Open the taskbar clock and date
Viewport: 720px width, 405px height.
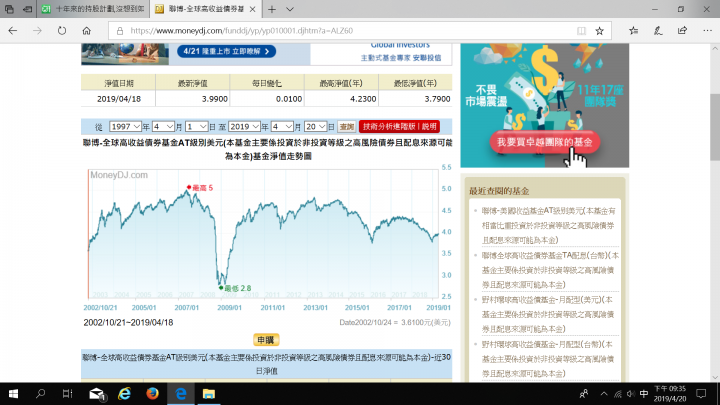coord(670,394)
